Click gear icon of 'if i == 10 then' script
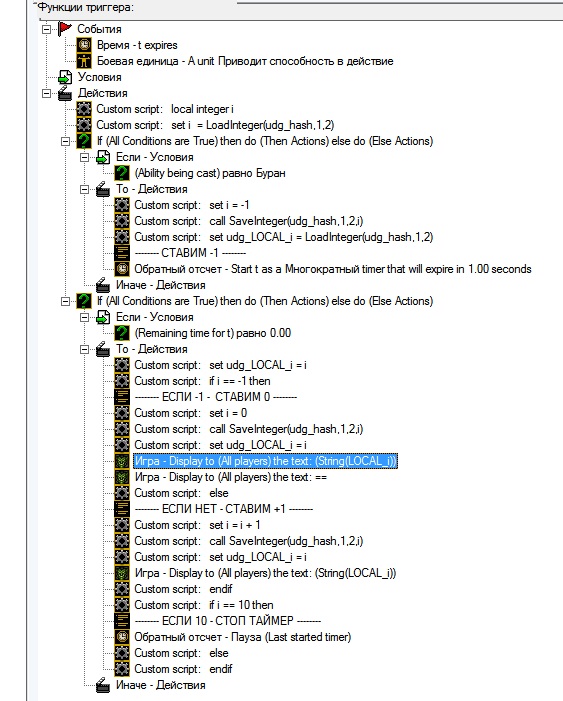This screenshot has width=563, height=701. pyautogui.click(x=122, y=605)
